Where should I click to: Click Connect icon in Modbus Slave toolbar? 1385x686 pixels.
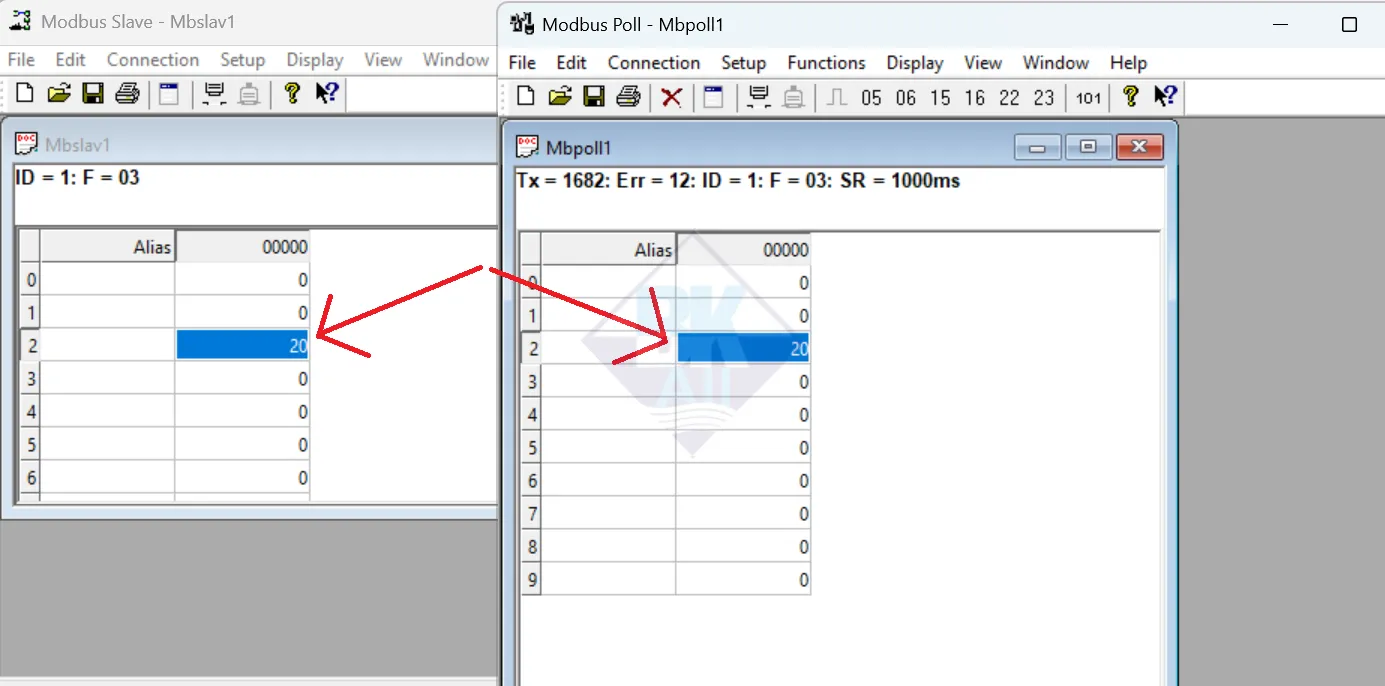tap(213, 93)
